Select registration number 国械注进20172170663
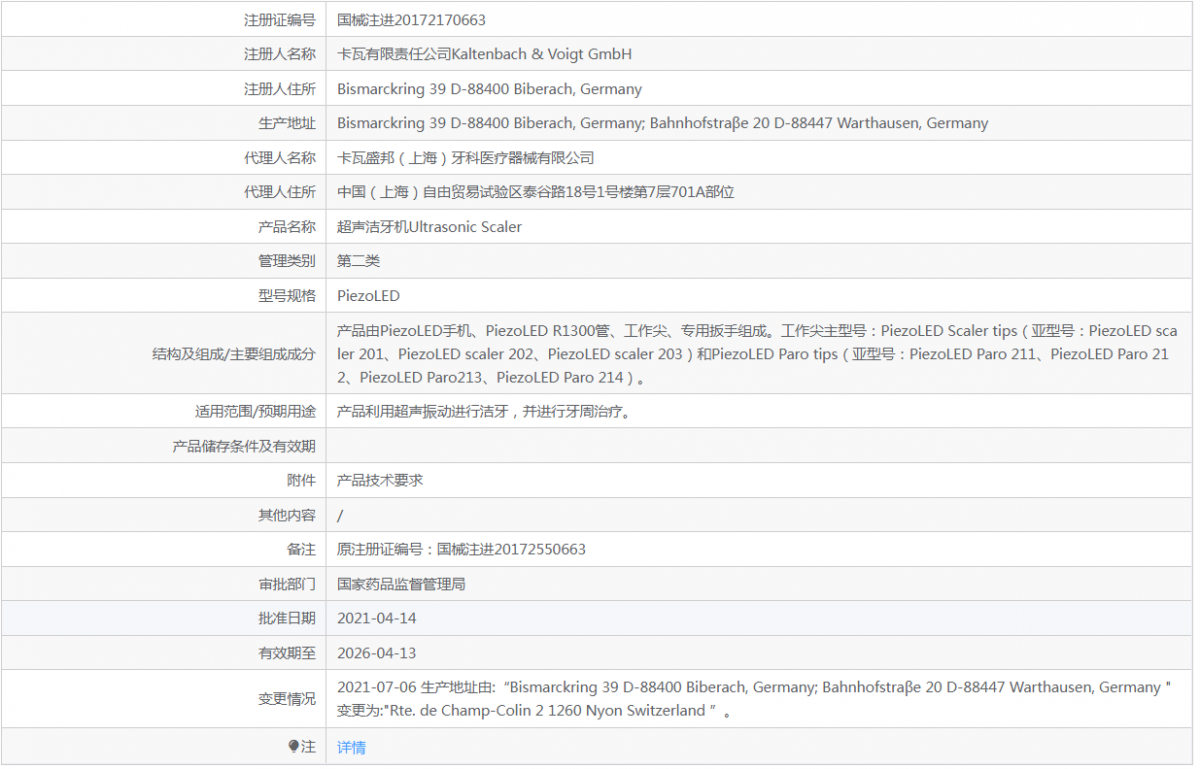The width and height of the screenshot is (1200, 769). (x=412, y=20)
